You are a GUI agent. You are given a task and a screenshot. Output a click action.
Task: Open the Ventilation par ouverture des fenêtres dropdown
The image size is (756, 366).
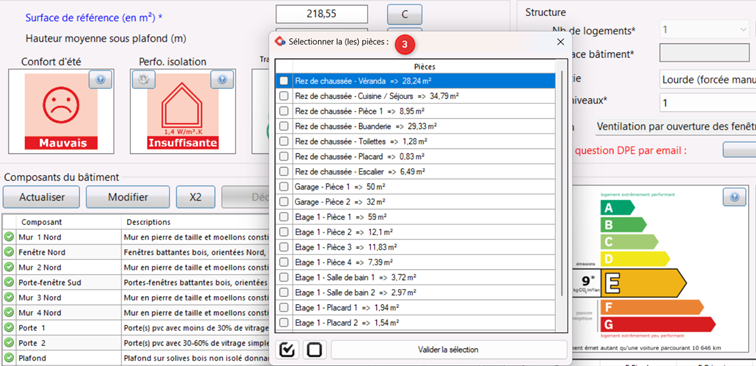coord(675,127)
